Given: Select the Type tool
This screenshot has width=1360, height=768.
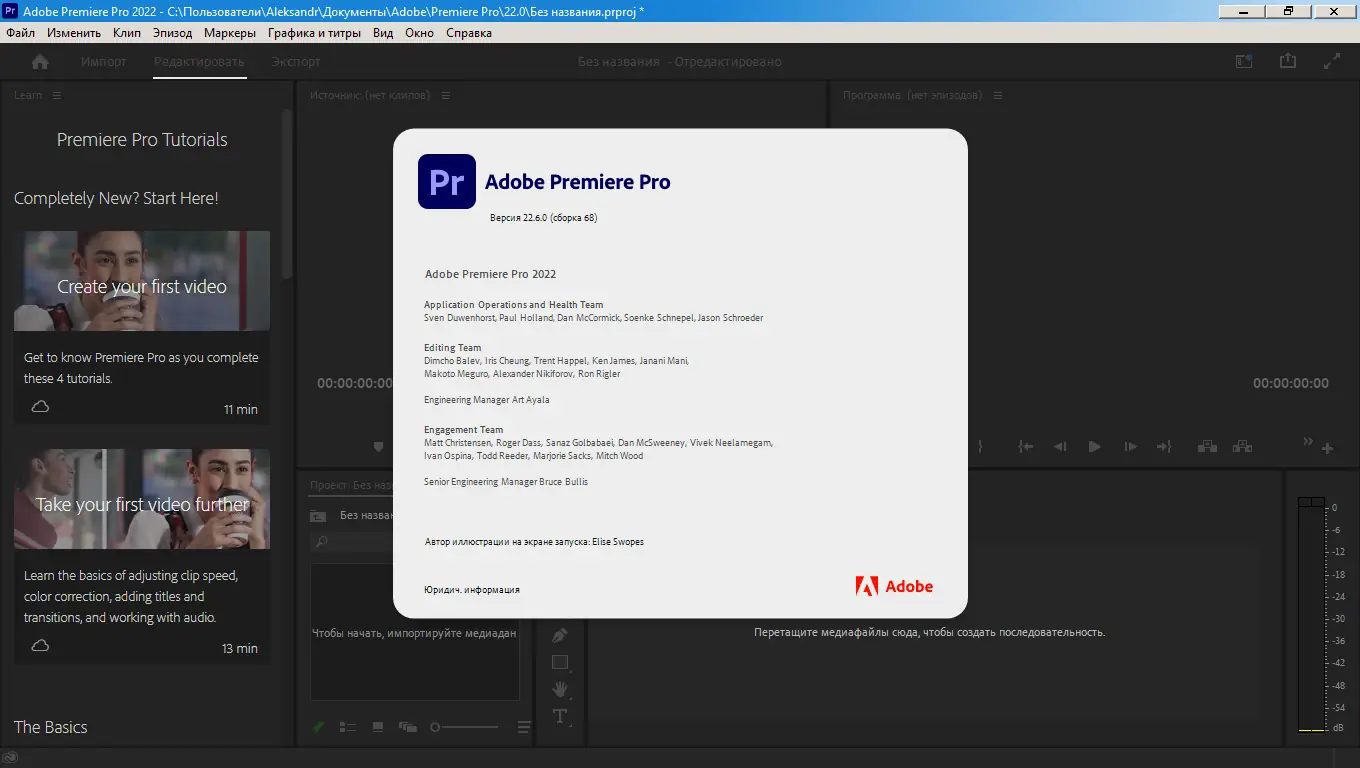Looking at the screenshot, I should click(560, 716).
